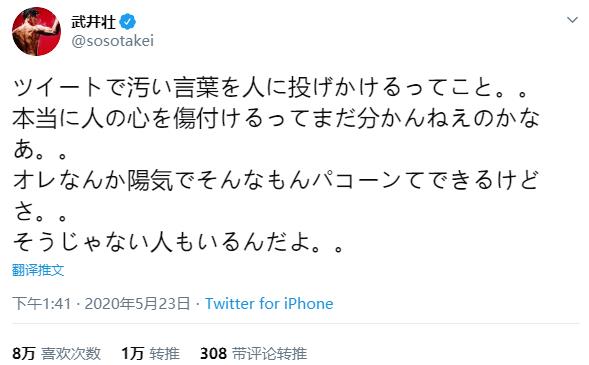589x365 pixels.
Task: Select the tweet line starting ツイートで汚い言葉
Action: pyautogui.click(x=271, y=87)
